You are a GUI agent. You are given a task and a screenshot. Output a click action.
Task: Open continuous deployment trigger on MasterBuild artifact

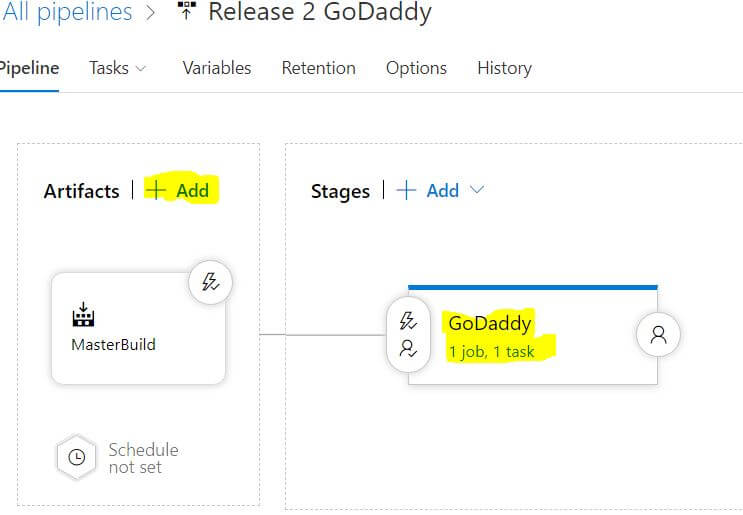coord(210,282)
